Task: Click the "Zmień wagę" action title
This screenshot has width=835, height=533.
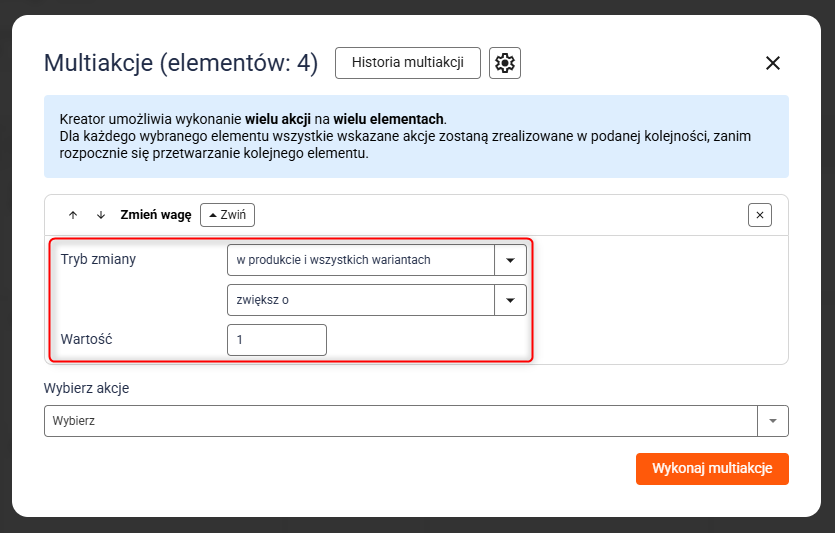Action: click(155, 215)
